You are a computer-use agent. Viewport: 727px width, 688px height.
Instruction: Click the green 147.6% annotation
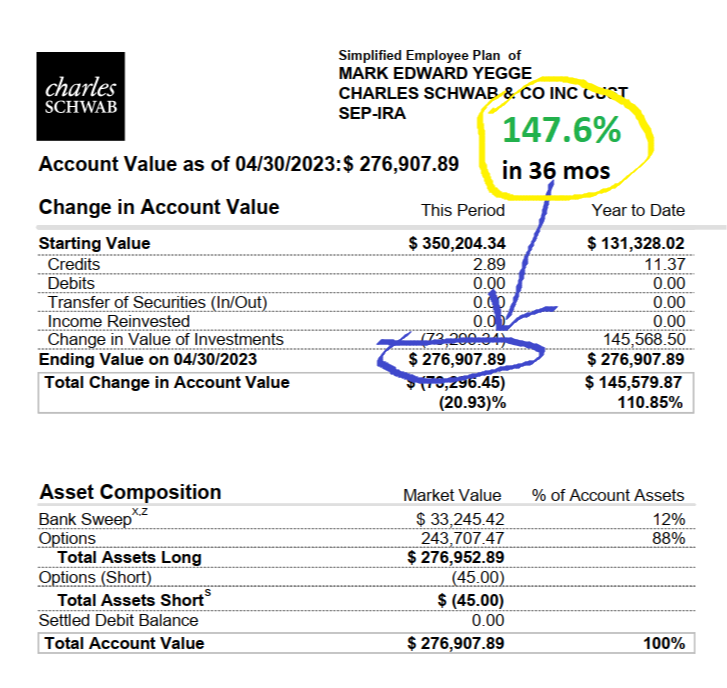(x=561, y=130)
